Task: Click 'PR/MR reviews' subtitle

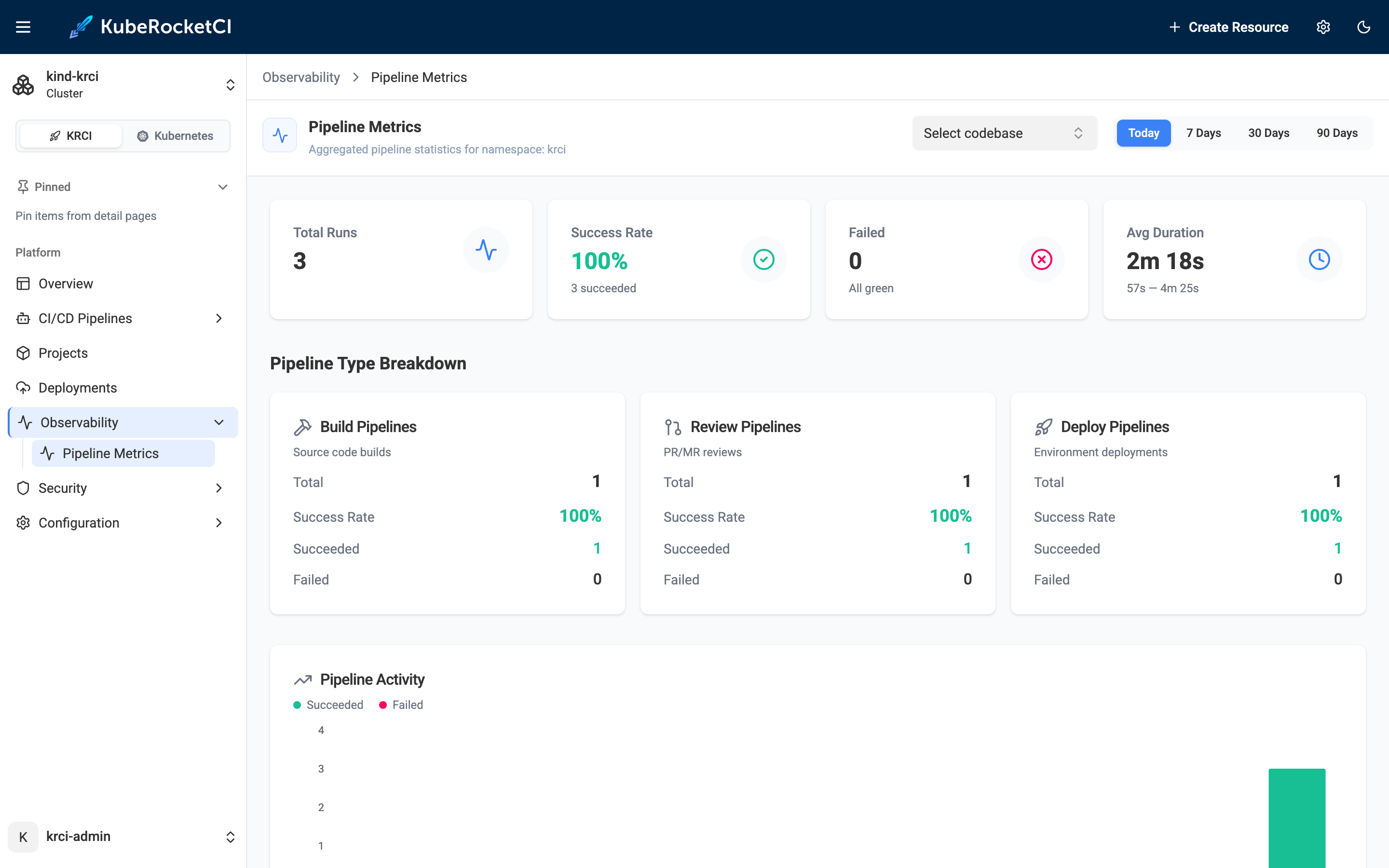Action: point(703,452)
